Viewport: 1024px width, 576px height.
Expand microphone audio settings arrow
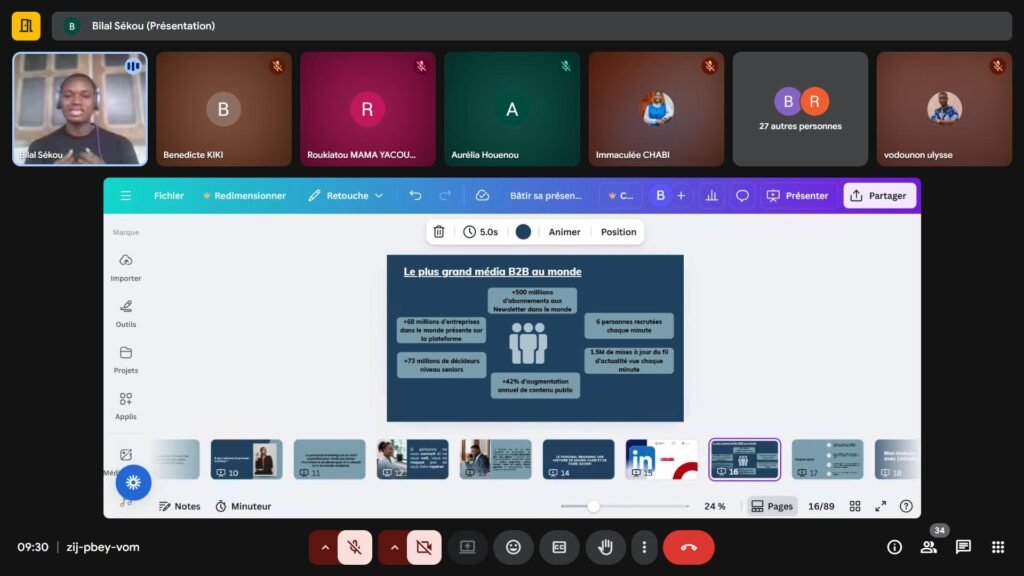[x=323, y=547]
